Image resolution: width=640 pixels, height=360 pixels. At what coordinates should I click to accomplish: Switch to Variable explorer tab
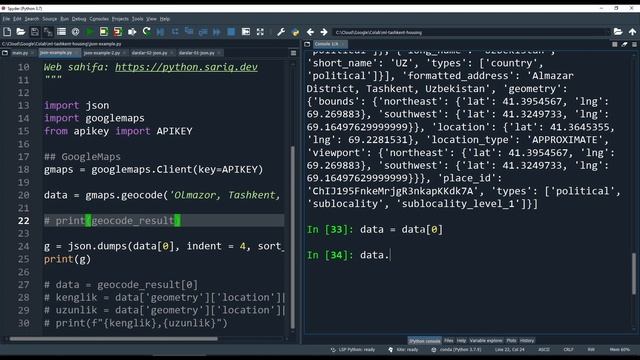(x=486, y=340)
